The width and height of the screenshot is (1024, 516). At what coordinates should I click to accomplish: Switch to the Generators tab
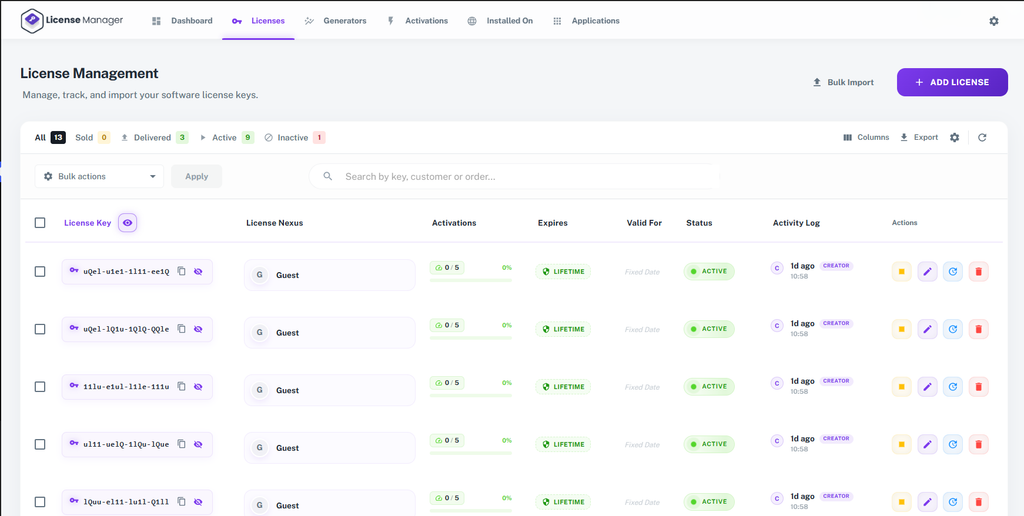336,21
